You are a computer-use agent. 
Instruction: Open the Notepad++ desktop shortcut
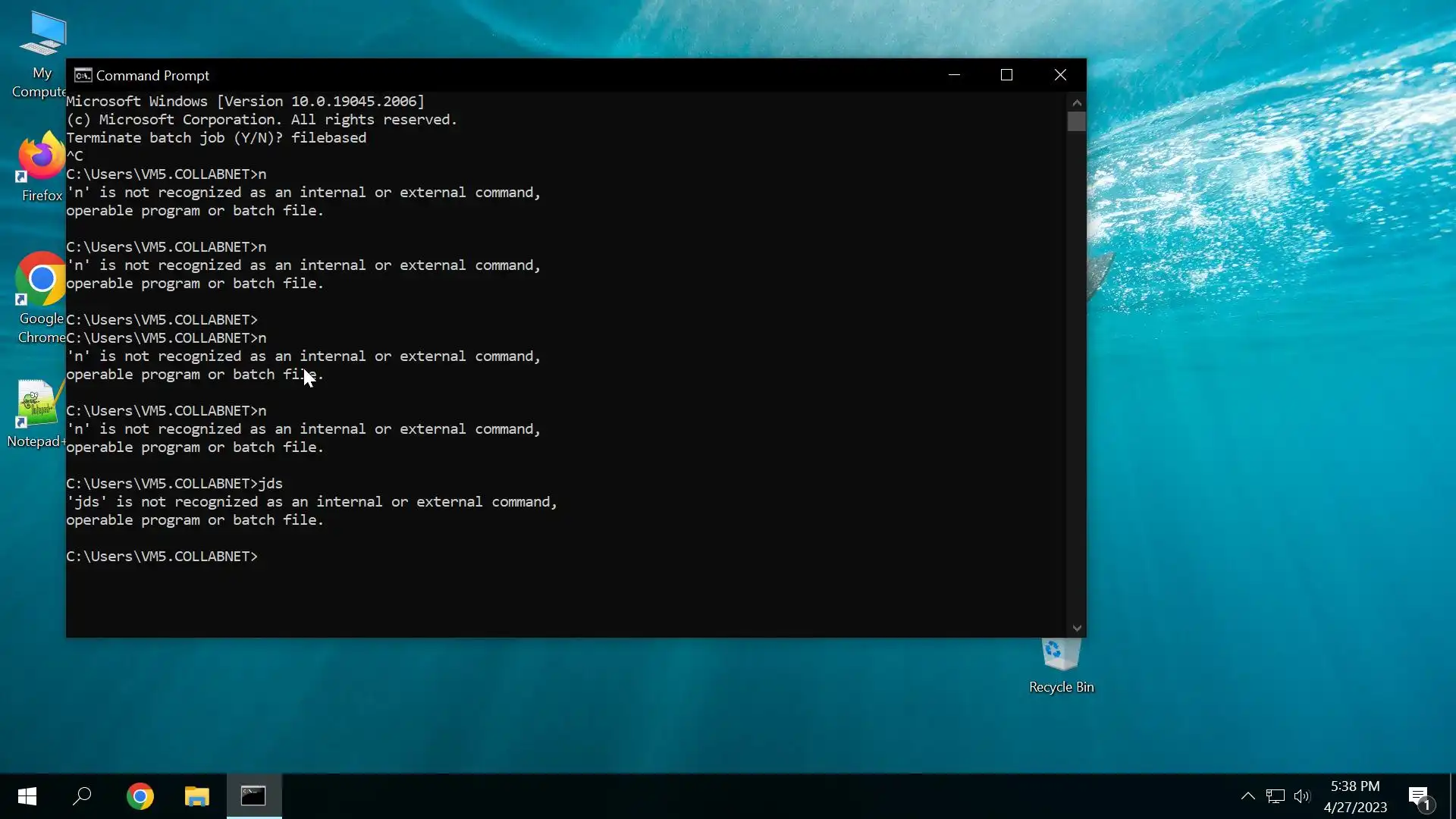(x=36, y=403)
